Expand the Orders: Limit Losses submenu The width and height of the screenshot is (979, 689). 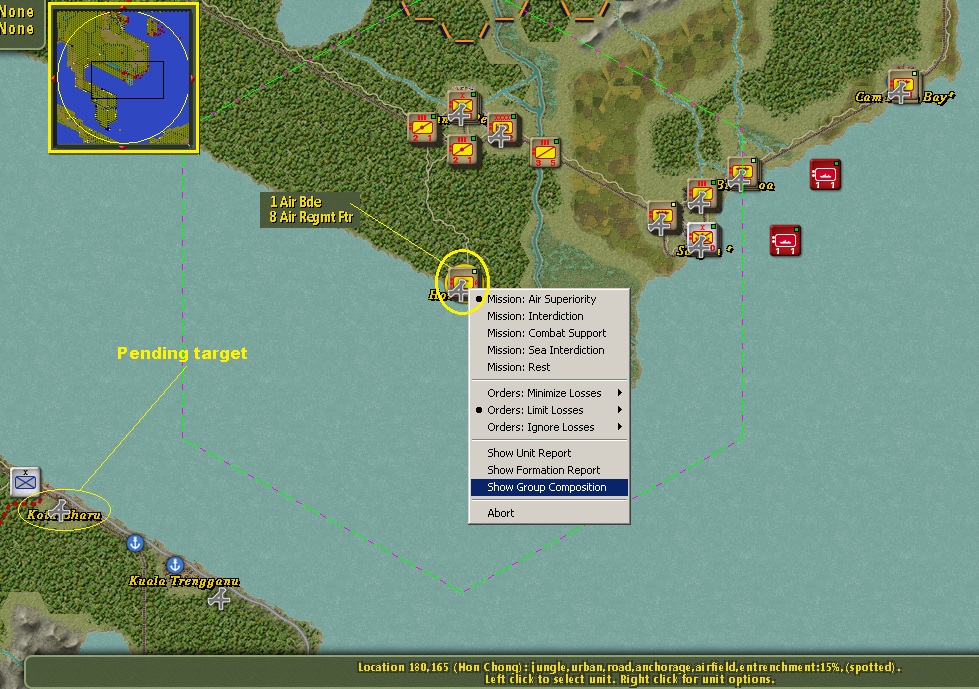tap(549, 410)
